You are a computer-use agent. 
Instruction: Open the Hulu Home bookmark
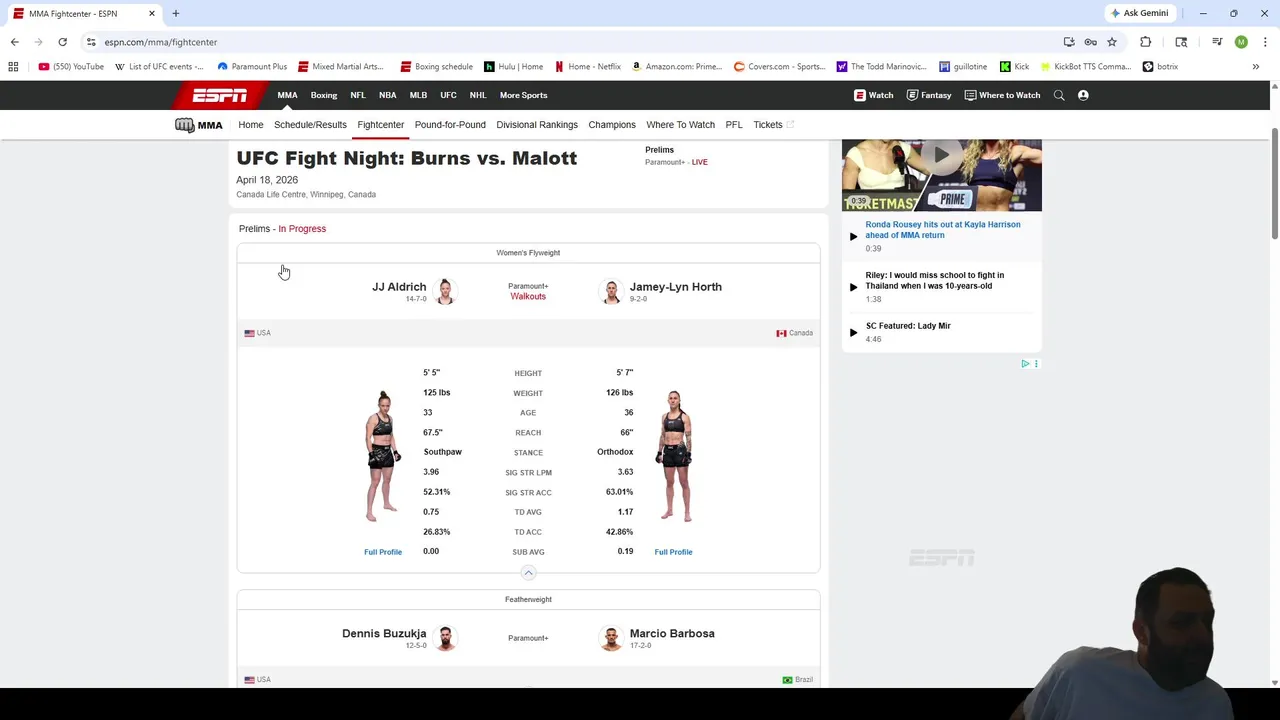[514, 66]
